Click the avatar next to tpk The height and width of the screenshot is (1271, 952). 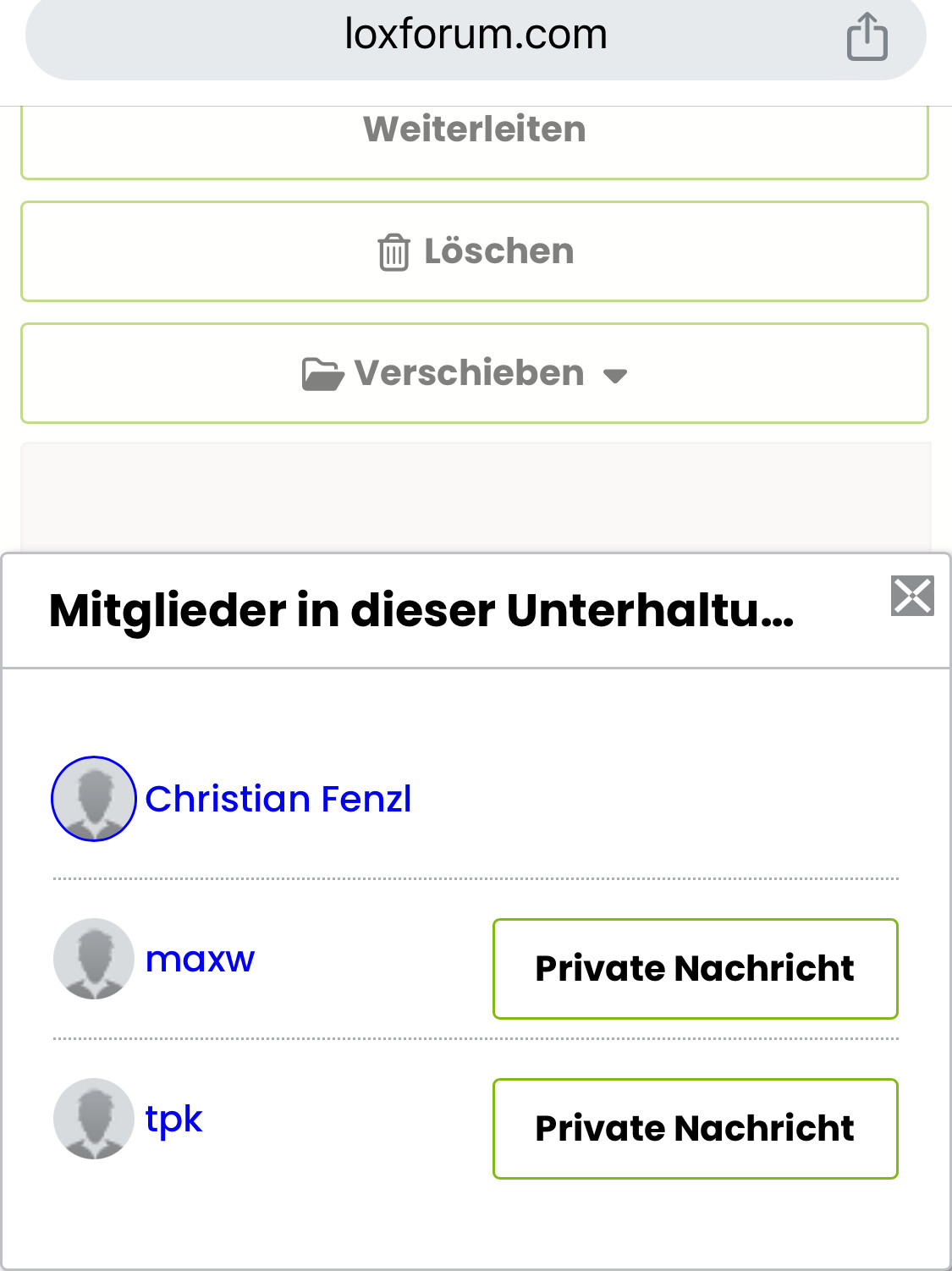94,1119
